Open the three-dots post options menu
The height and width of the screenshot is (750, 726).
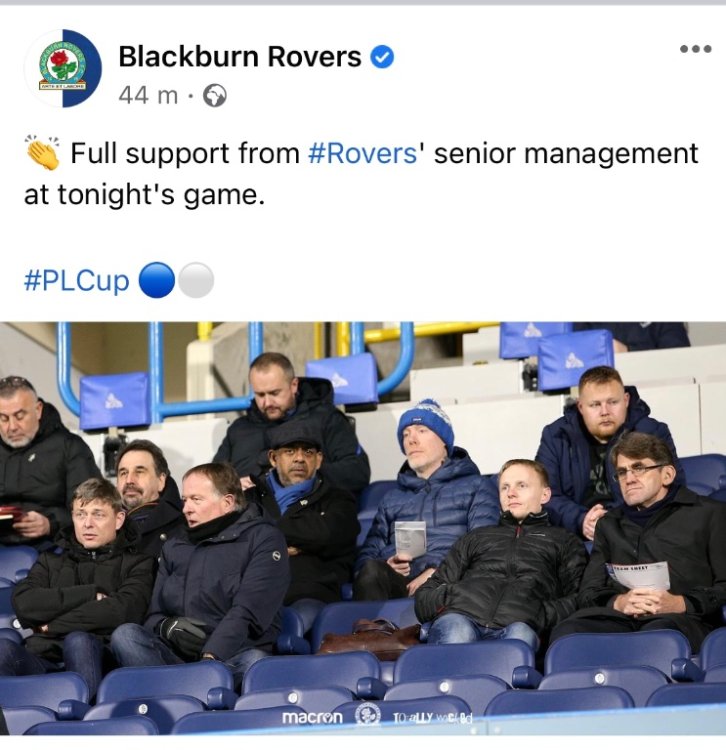click(x=695, y=49)
